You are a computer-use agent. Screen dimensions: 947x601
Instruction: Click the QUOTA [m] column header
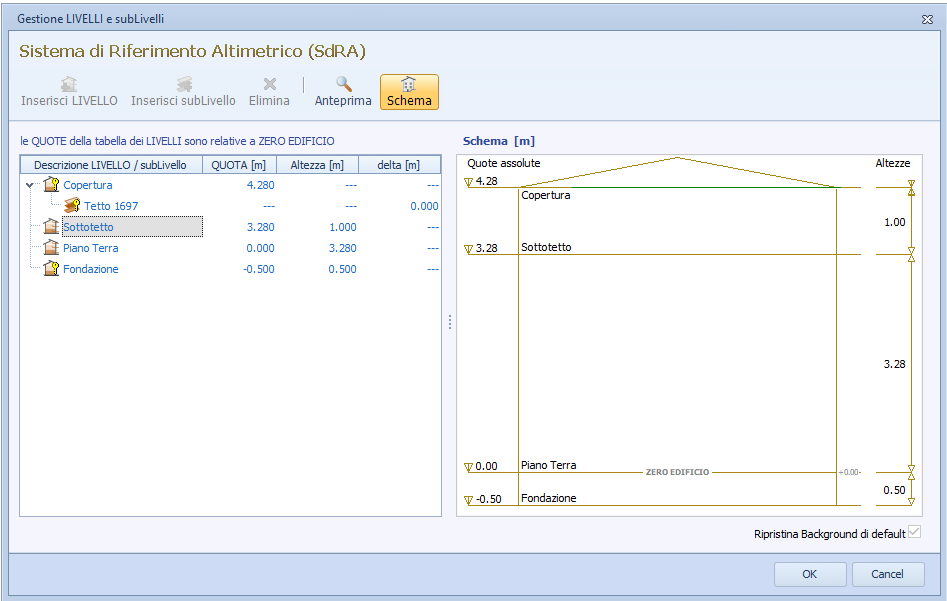pos(238,165)
